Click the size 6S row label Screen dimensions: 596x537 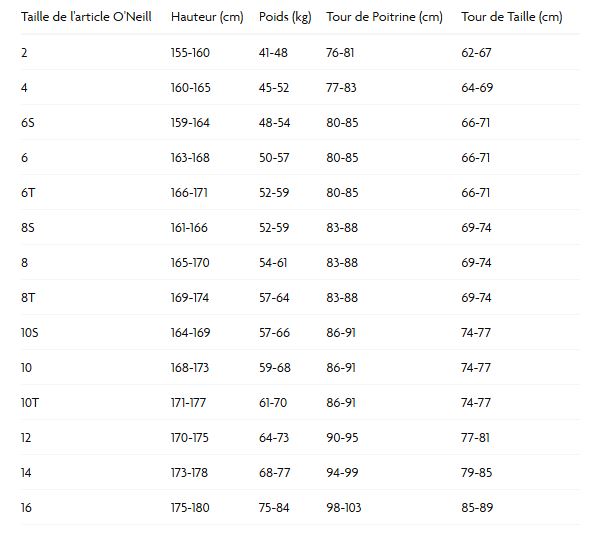[x=28, y=123]
